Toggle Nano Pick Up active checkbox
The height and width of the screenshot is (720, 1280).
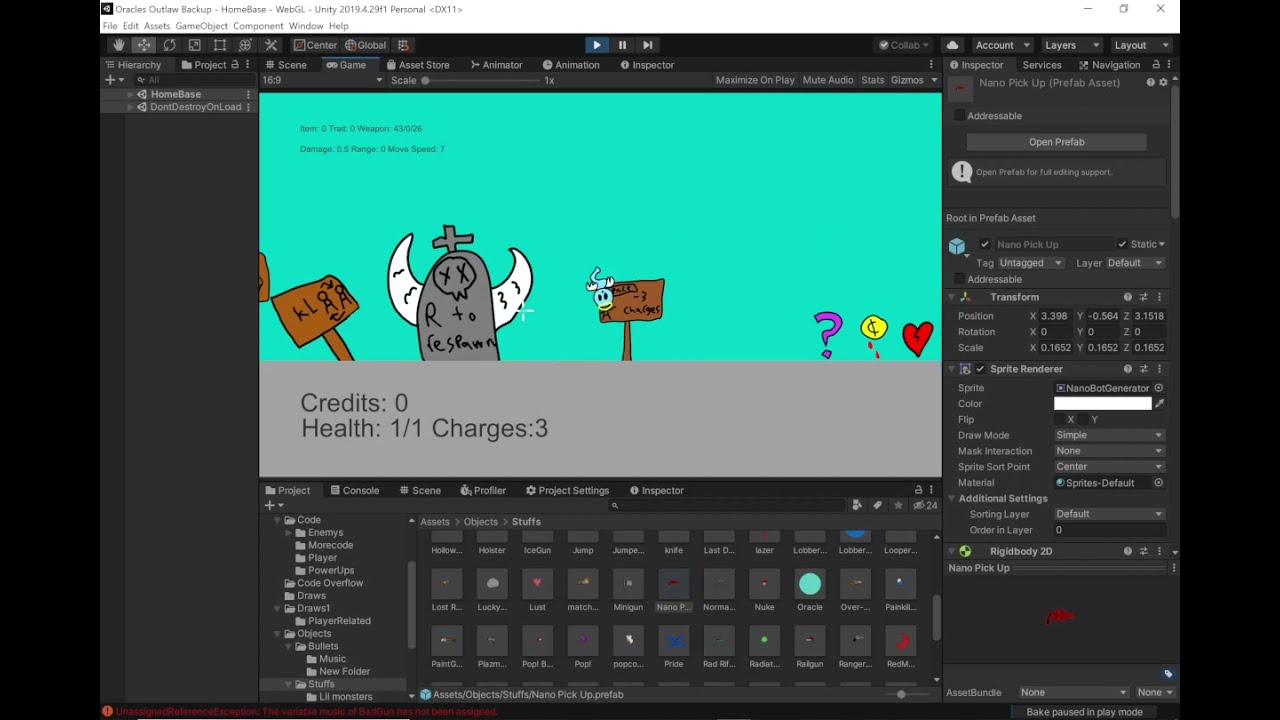coord(985,244)
